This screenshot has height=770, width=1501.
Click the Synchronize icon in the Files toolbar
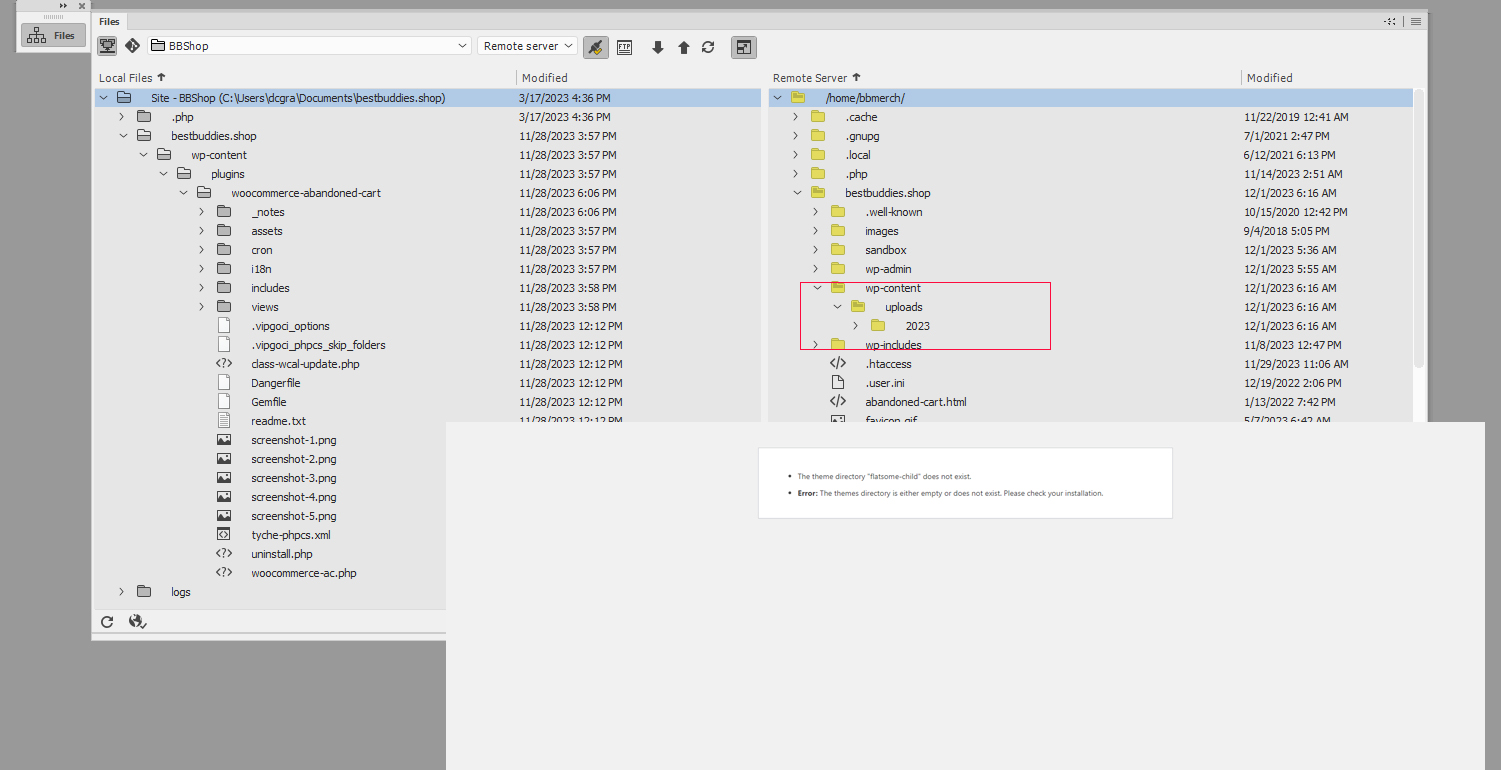point(708,47)
